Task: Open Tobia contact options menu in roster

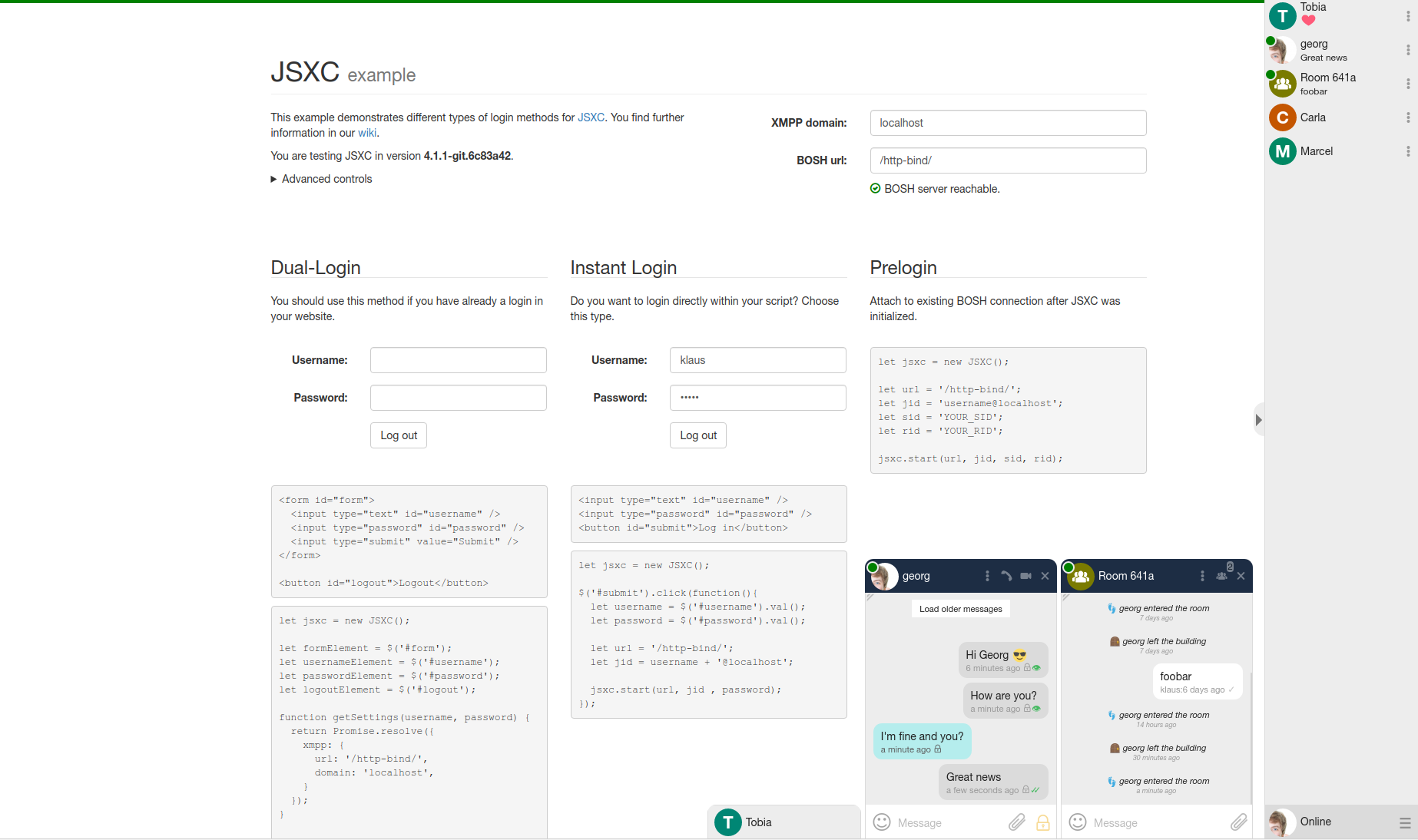Action: click(x=1408, y=16)
